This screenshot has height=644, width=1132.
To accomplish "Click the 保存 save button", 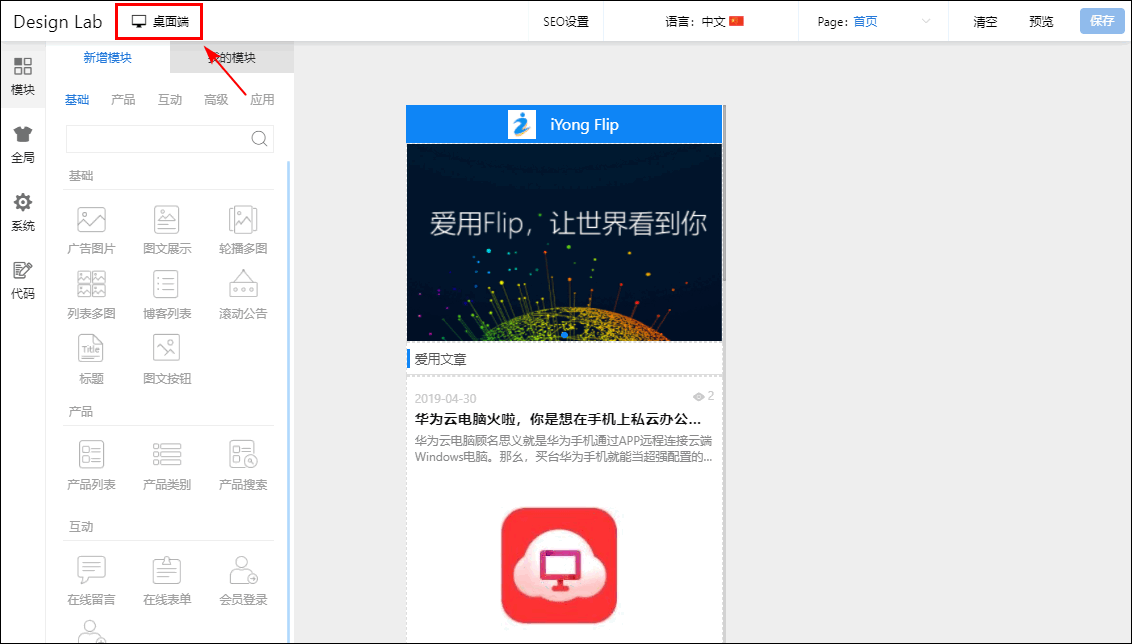I will [x=1102, y=21].
